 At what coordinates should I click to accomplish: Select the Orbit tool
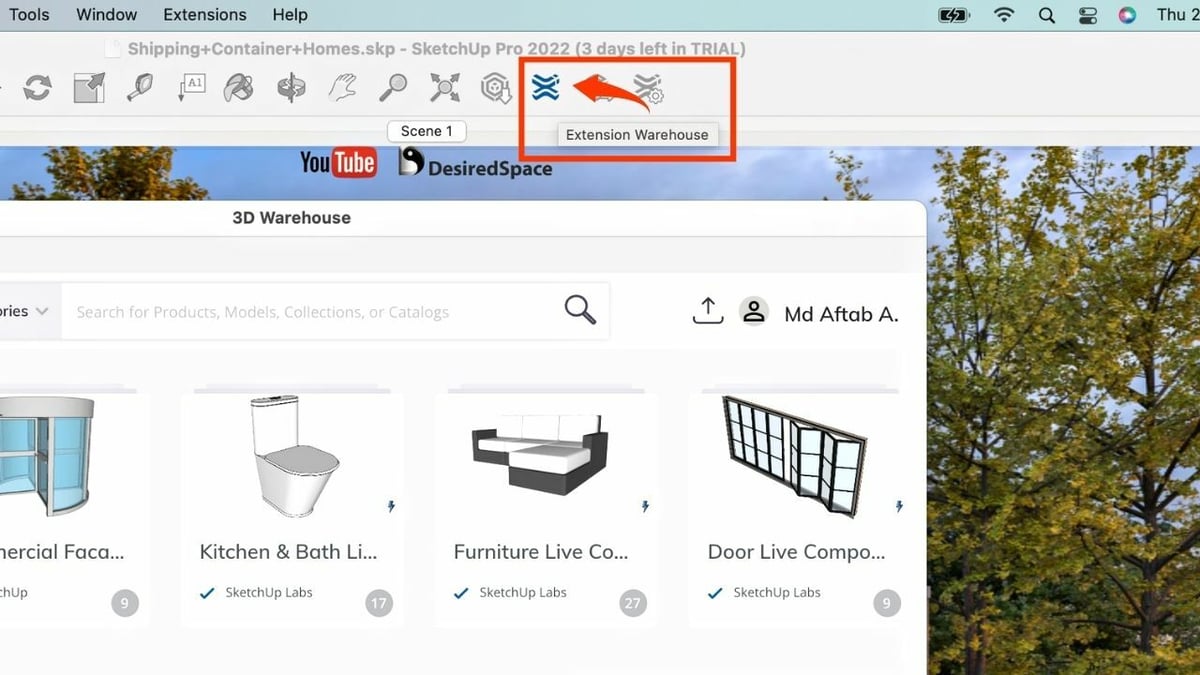291,88
